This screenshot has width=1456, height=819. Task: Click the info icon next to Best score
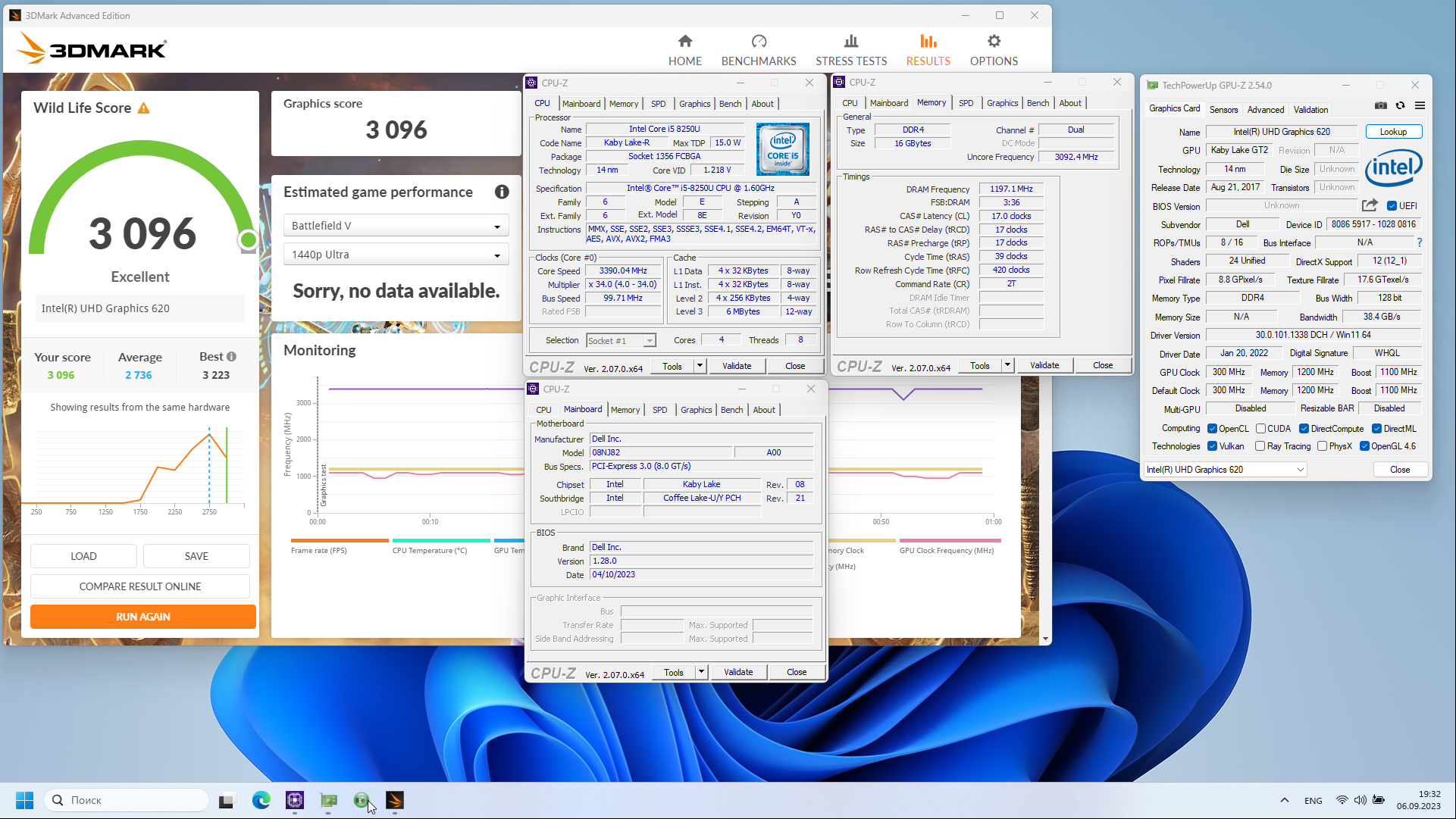pos(231,356)
